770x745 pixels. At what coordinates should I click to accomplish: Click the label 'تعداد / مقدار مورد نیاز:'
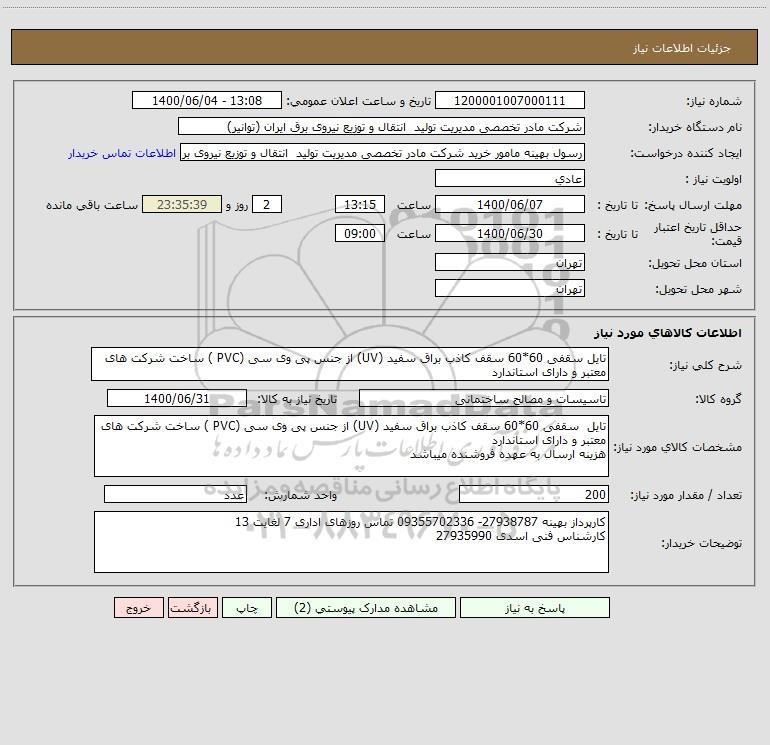(x=686, y=496)
